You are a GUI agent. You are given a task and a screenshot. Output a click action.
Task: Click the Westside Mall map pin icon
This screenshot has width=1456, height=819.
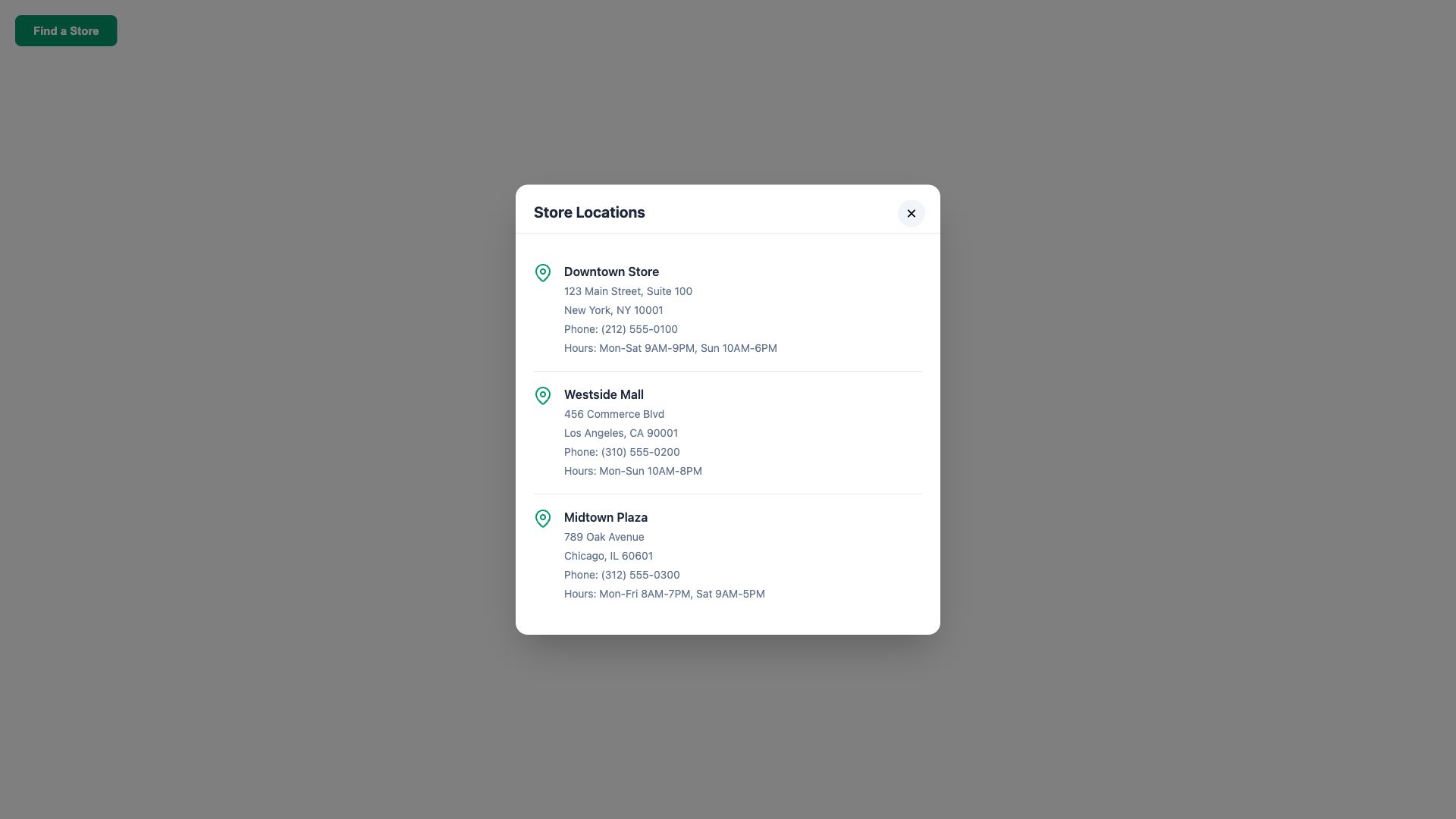542,395
